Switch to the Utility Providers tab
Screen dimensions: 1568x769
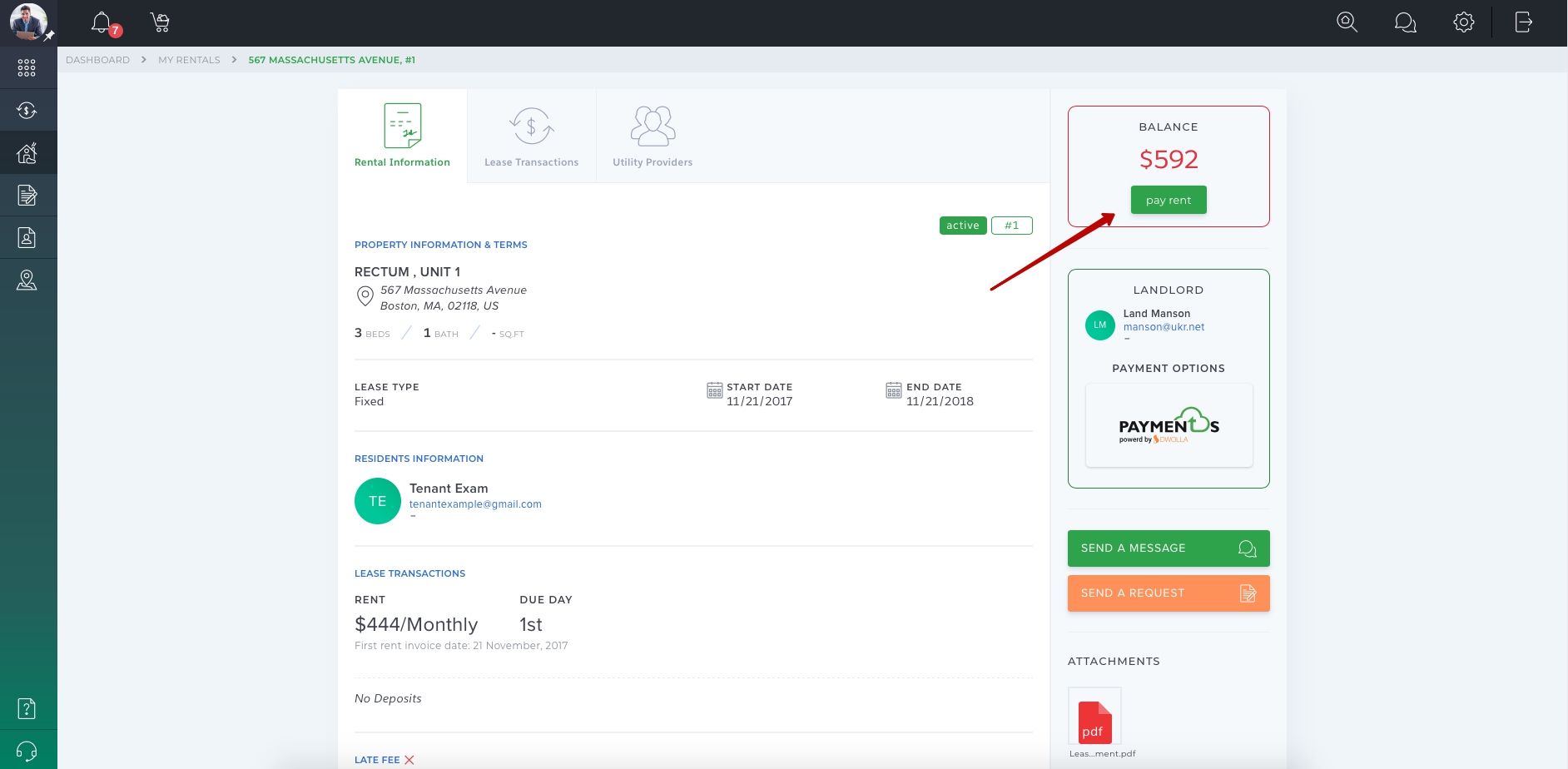[x=653, y=136]
